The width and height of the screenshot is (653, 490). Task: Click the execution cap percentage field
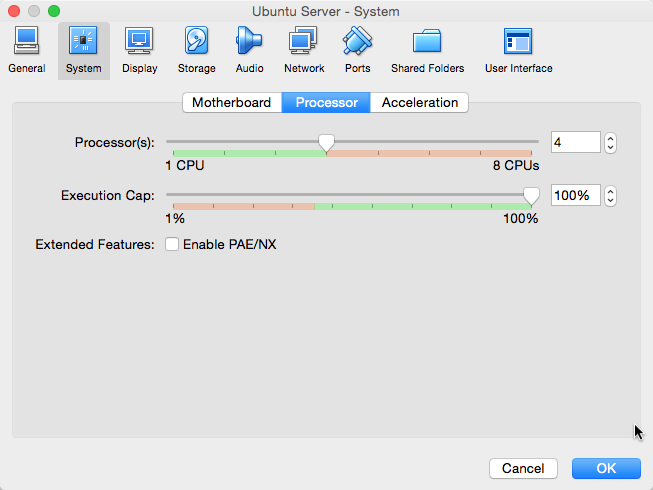[576, 195]
